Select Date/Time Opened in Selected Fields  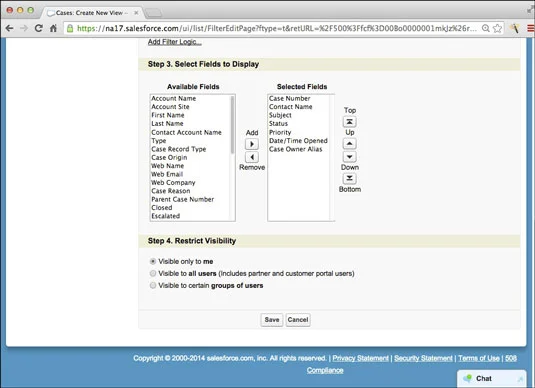tap(298, 141)
